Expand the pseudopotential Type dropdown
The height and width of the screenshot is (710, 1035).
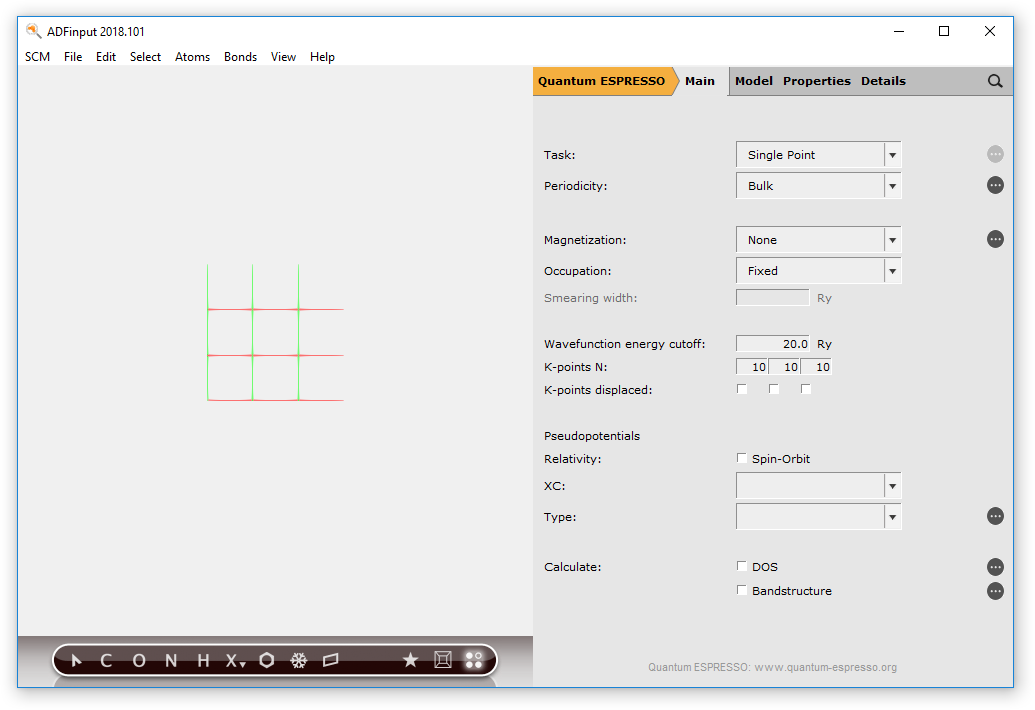[818, 517]
